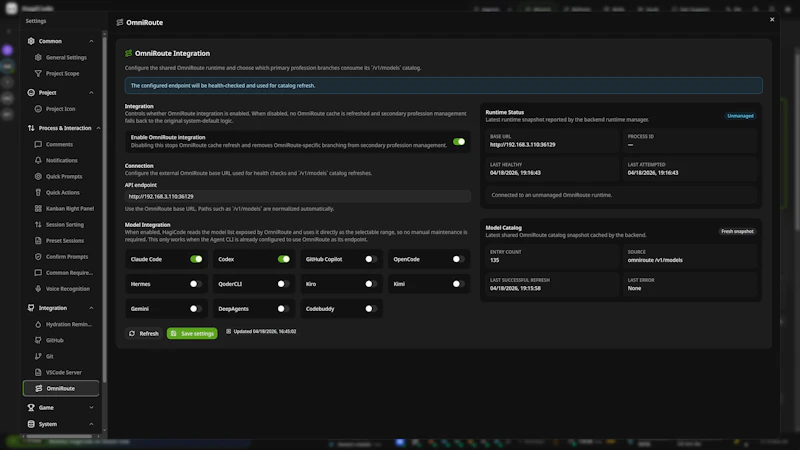800x450 pixels.
Task: Open Comments via its speech-bubble icon
Action: click(x=38, y=144)
